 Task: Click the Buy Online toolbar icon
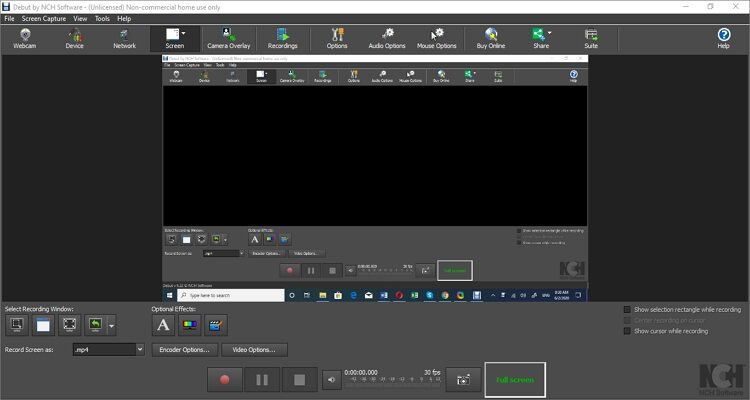pyautogui.click(x=491, y=39)
